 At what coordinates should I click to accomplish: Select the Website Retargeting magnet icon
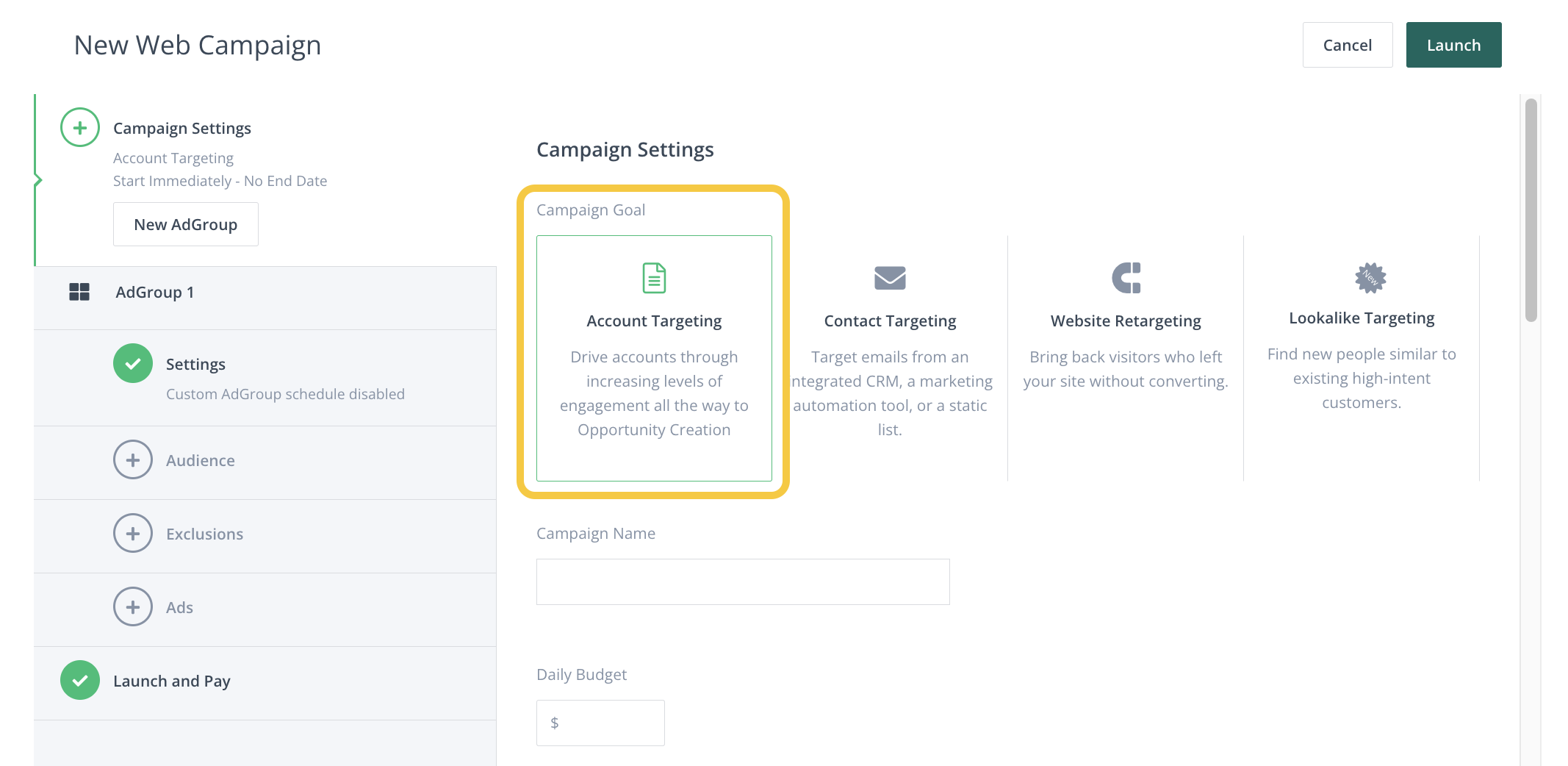pyautogui.click(x=1126, y=278)
